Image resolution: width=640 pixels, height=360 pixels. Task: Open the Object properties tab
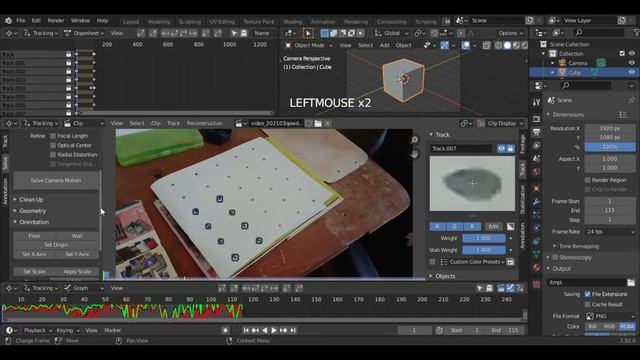pos(536,189)
